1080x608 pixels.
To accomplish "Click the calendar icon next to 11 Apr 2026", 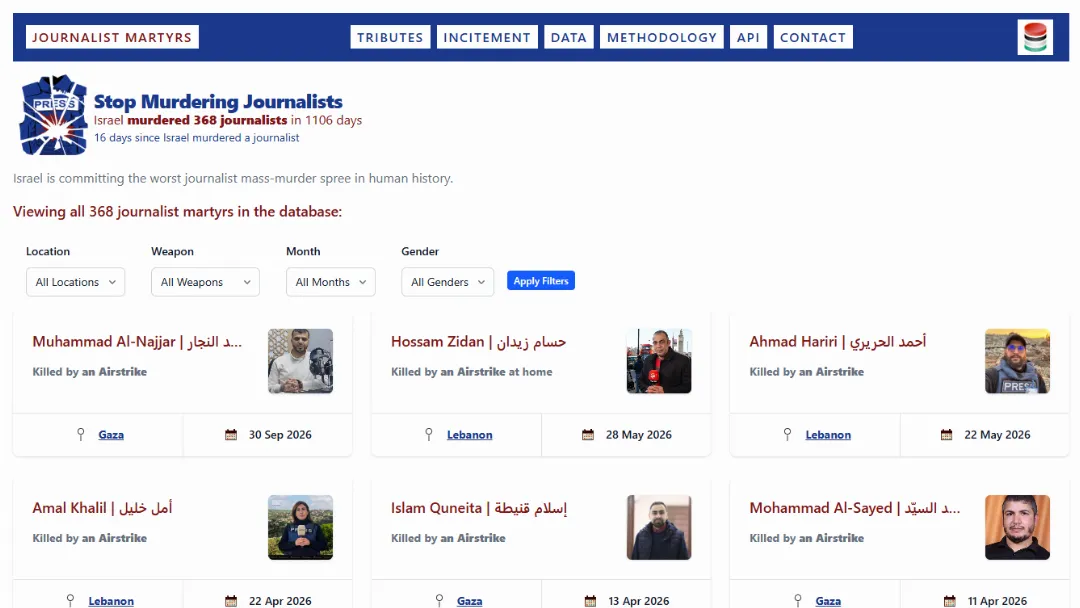I will (950, 601).
